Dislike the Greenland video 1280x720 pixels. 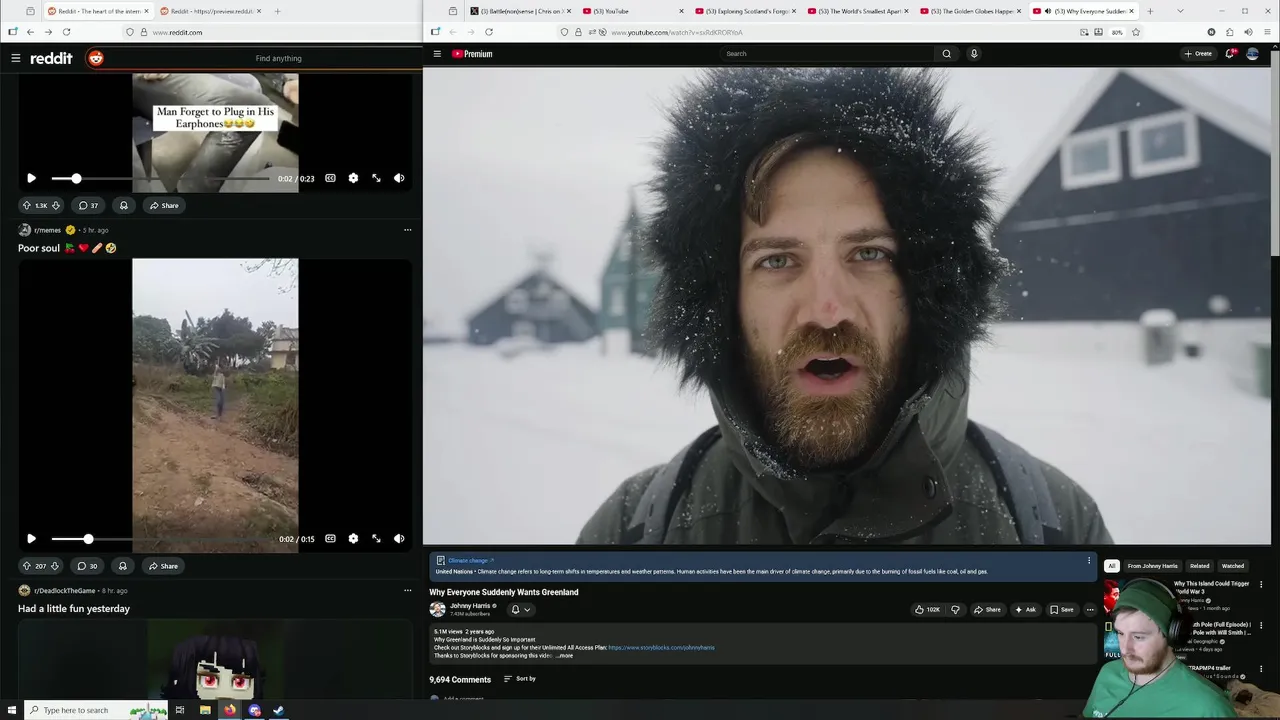(x=955, y=609)
